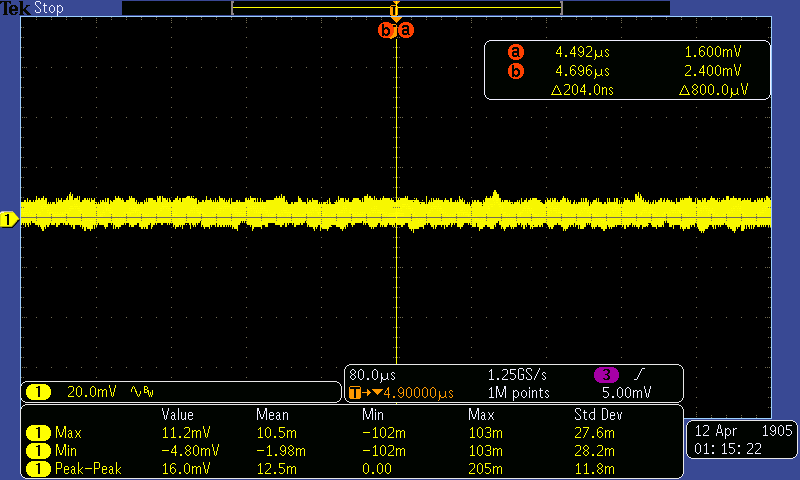This screenshot has width=800, height=480.
Task: Click the record view bar at top
Action: [x=396, y=7]
